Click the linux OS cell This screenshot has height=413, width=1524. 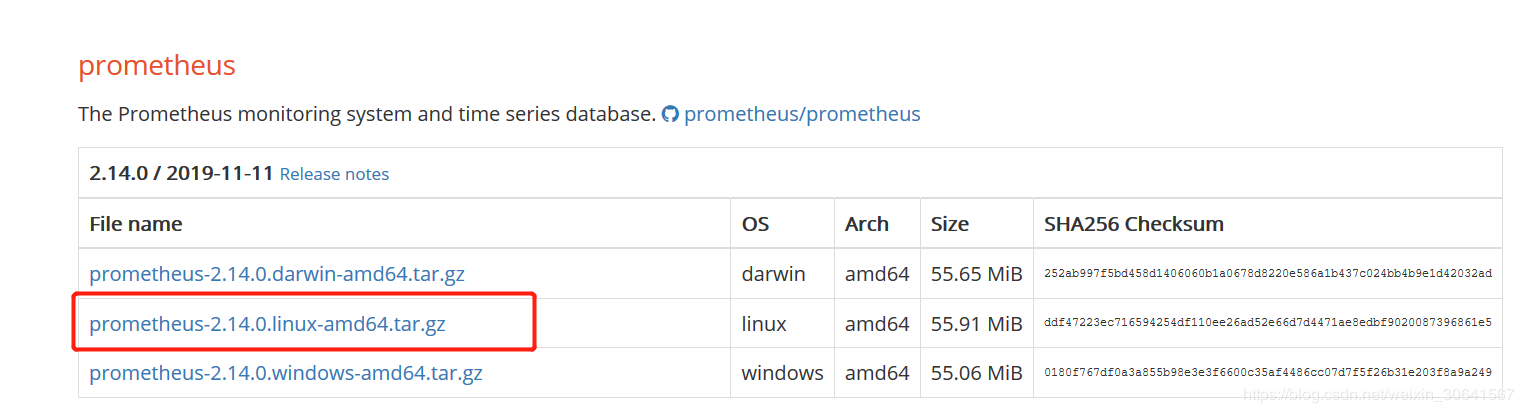(764, 324)
